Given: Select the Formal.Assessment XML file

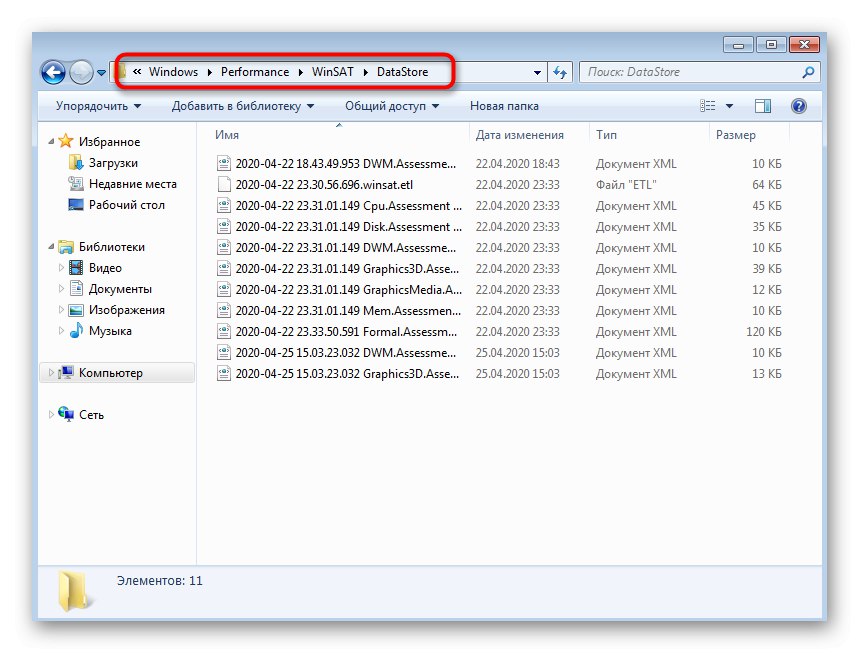Looking at the screenshot, I should click(x=346, y=331).
